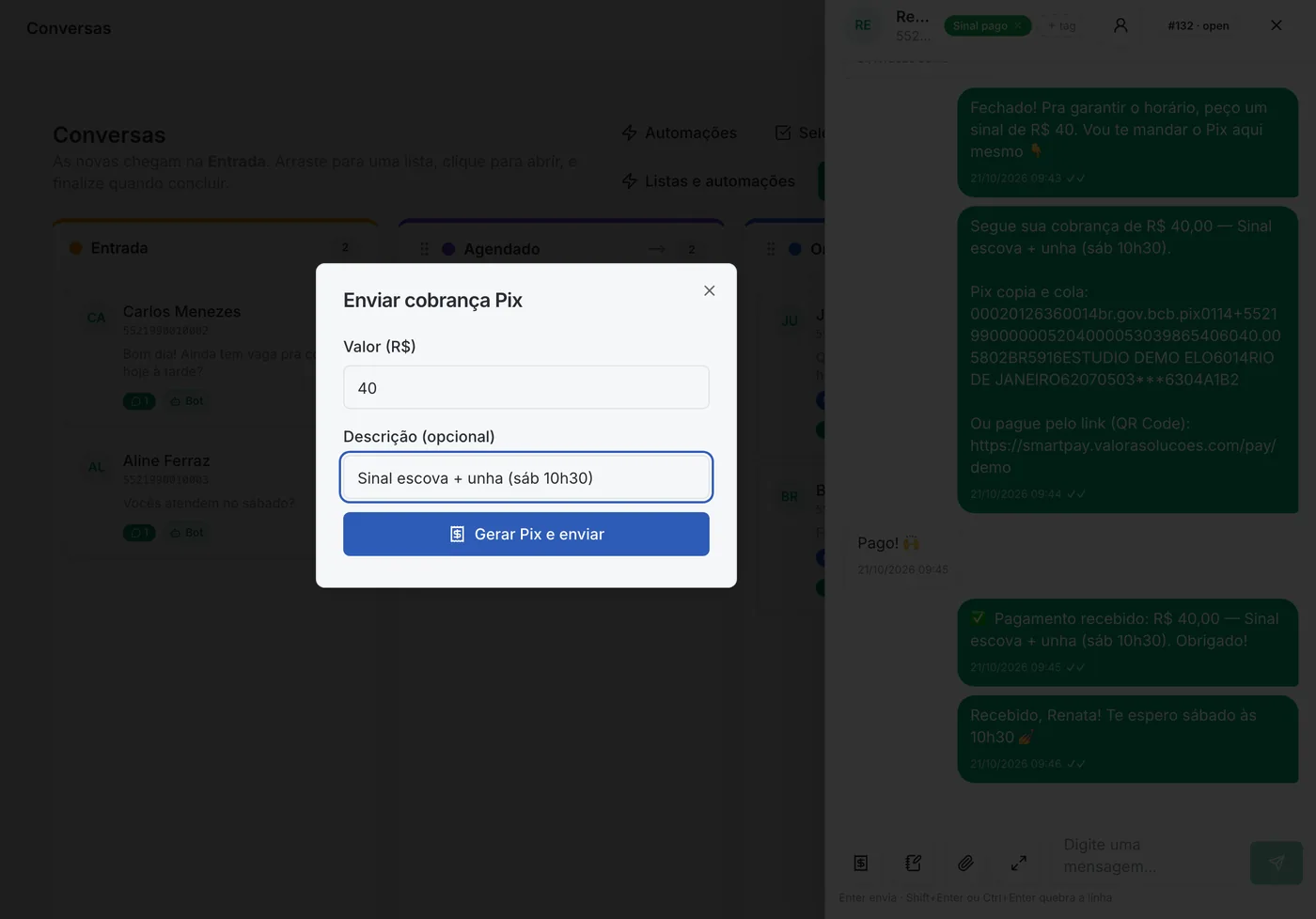Screen dimensions: 1316x919
Task: Click the Conversas title in top bar
Action: [69, 28]
